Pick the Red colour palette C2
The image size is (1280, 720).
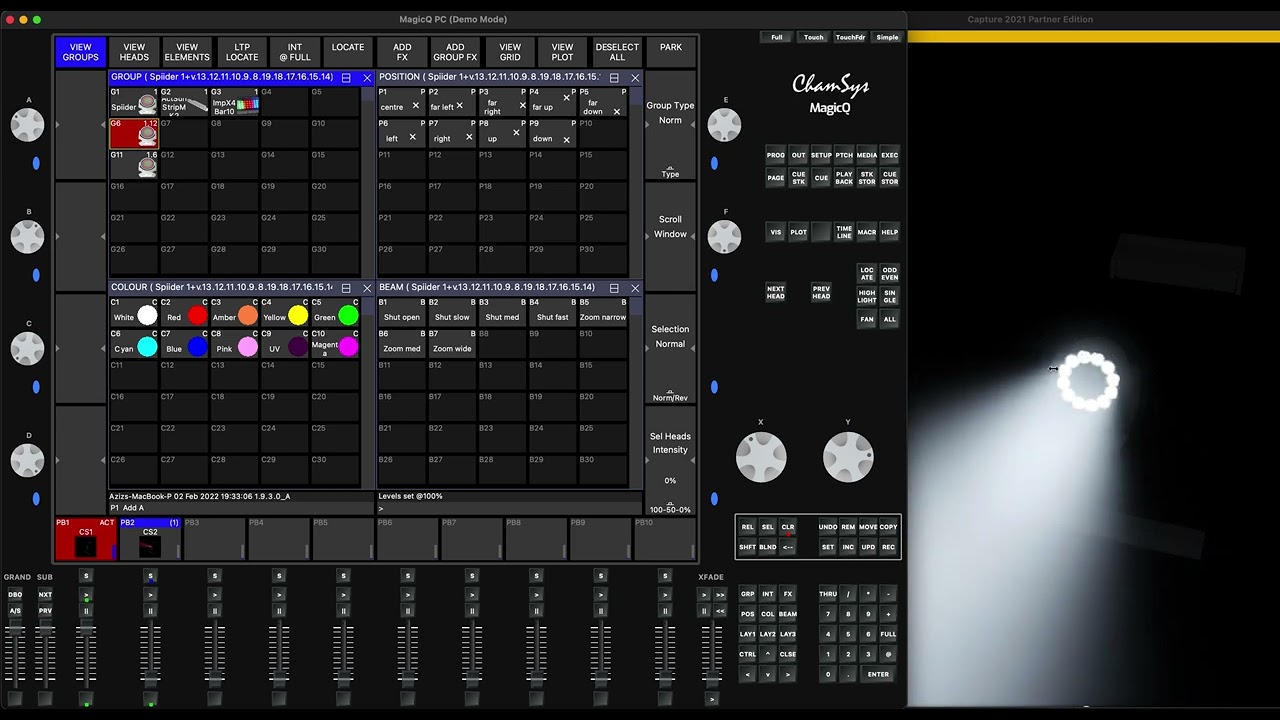pos(184,312)
